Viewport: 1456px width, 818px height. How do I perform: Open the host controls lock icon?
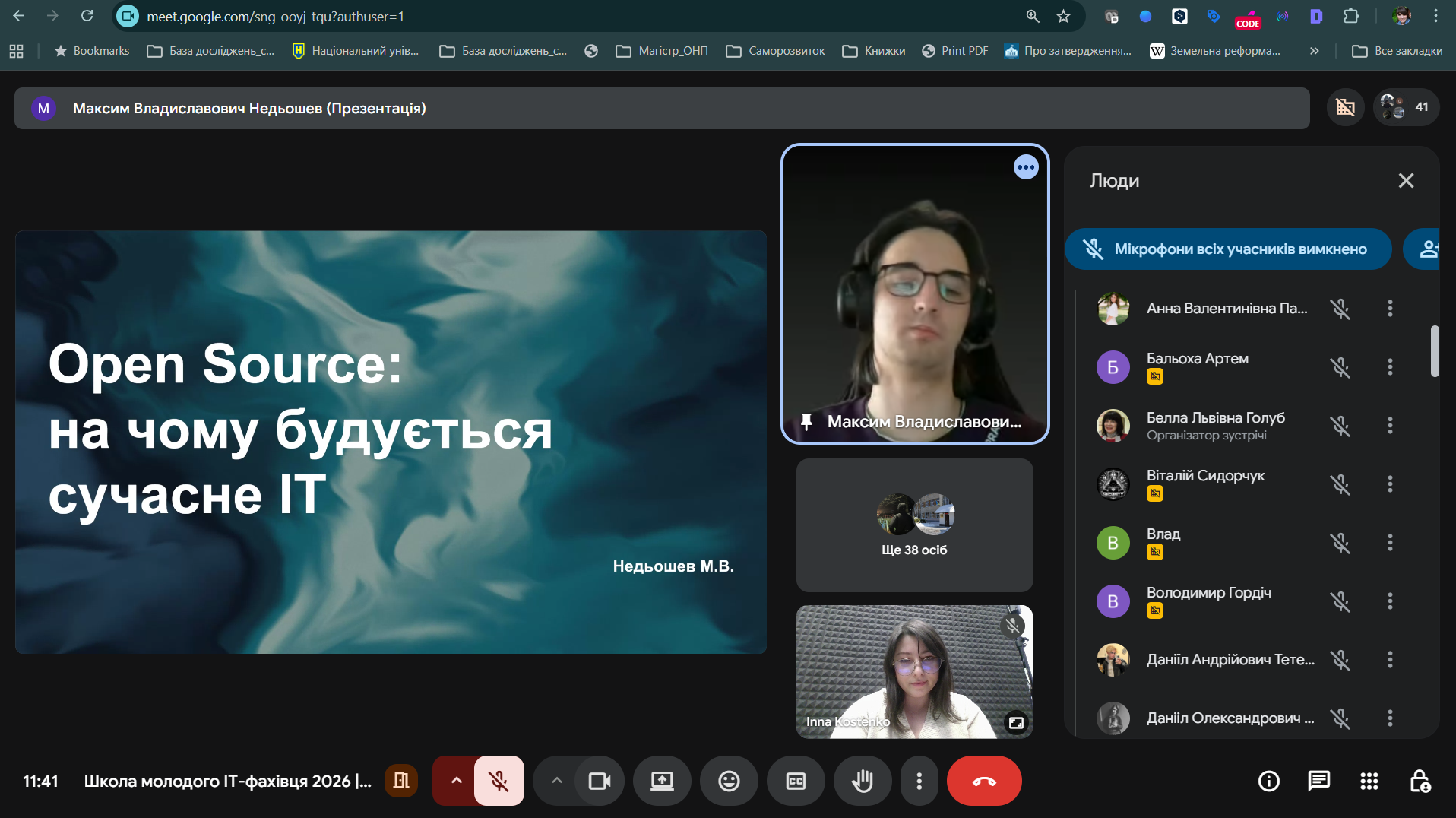pos(1420,781)
